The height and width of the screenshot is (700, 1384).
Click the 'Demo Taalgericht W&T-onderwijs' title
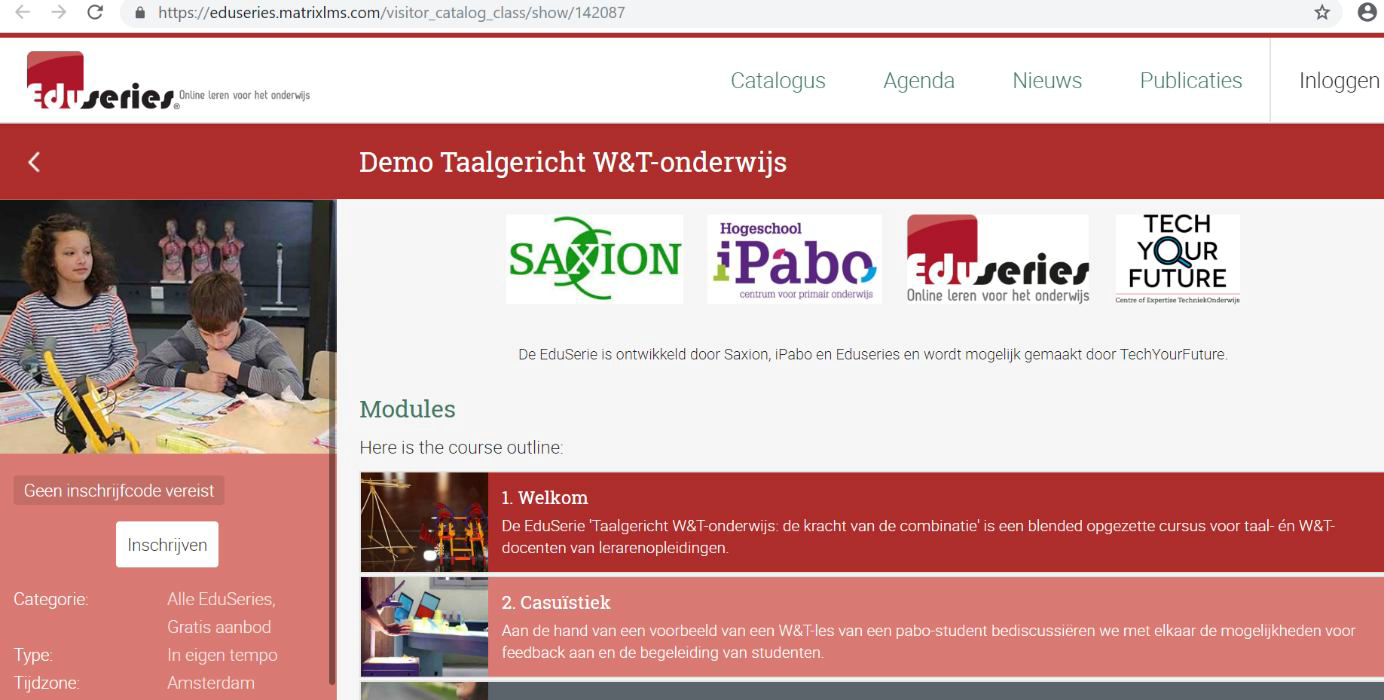[x=573, y=162]
